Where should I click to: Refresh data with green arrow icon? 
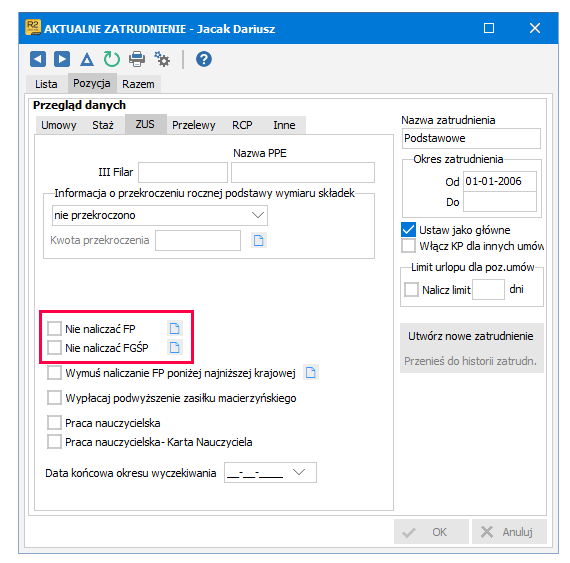tap(112, 59)
